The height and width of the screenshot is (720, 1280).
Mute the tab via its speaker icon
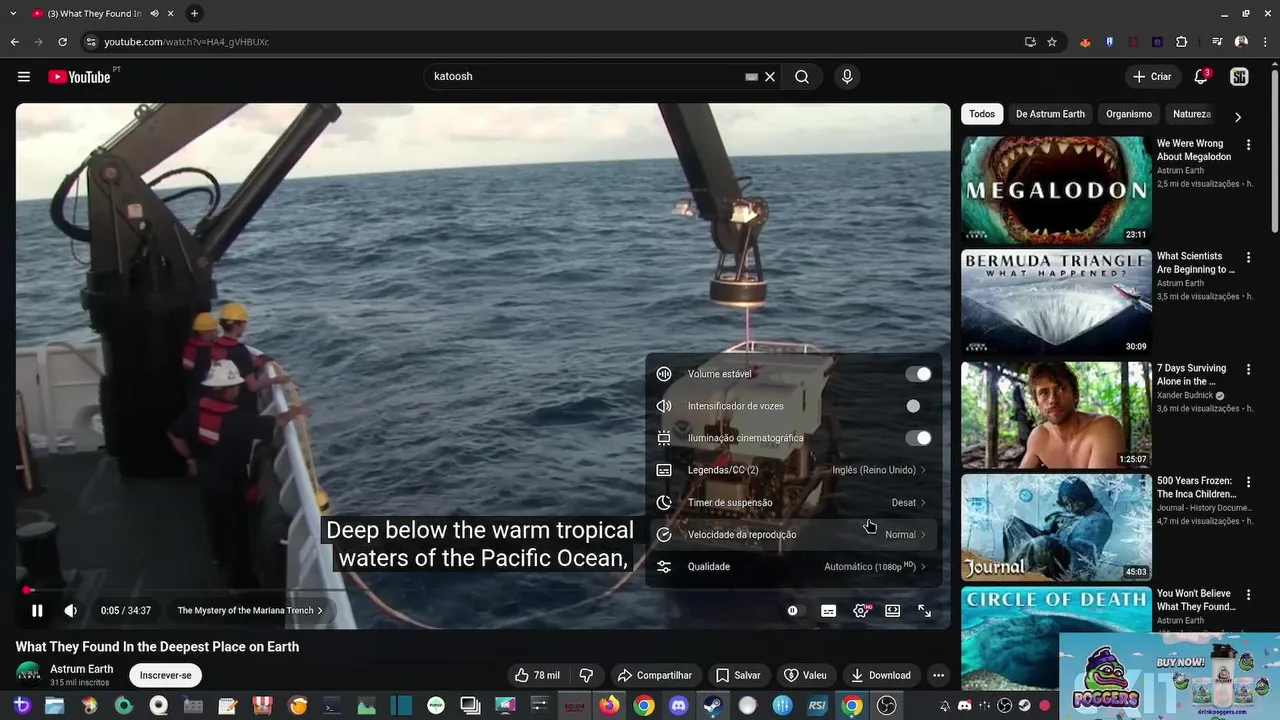(x=154, y=14)
